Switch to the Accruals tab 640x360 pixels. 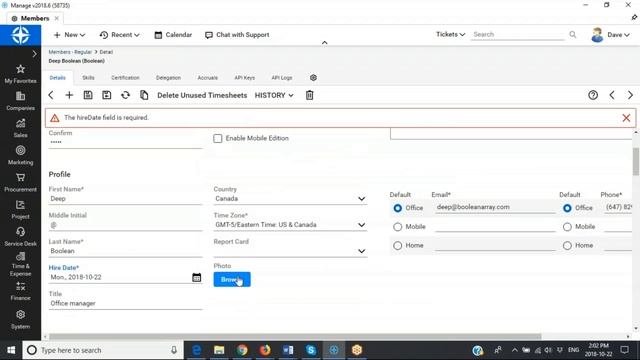coord(207,78)
